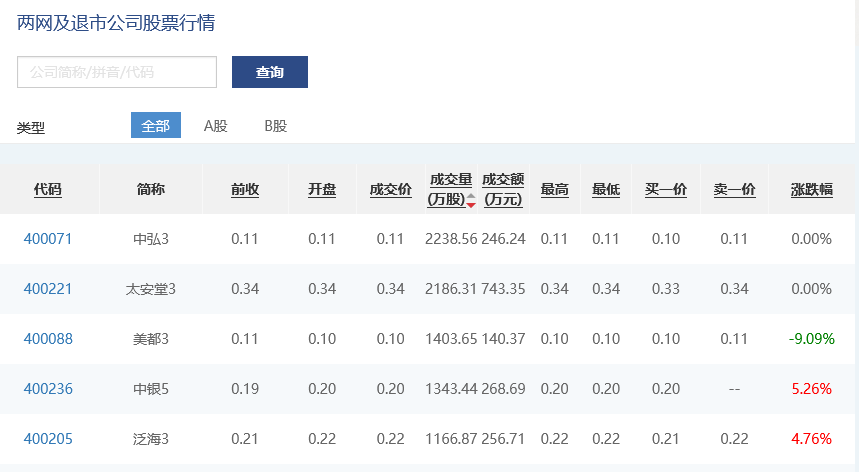Open stock code 400205 link
859x472 pixels.
[48, 439]
